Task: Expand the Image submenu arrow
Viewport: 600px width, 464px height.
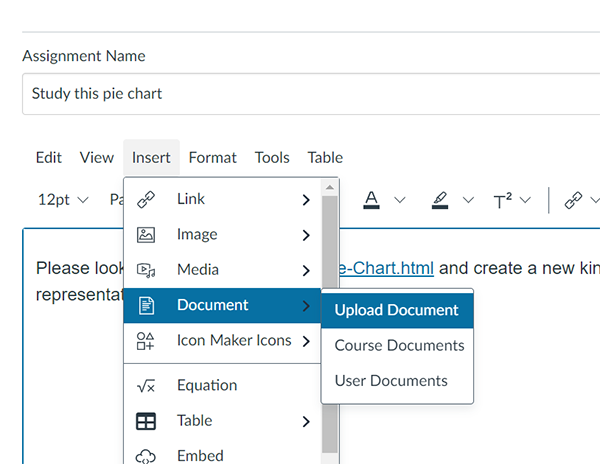Action: point(306,235)
